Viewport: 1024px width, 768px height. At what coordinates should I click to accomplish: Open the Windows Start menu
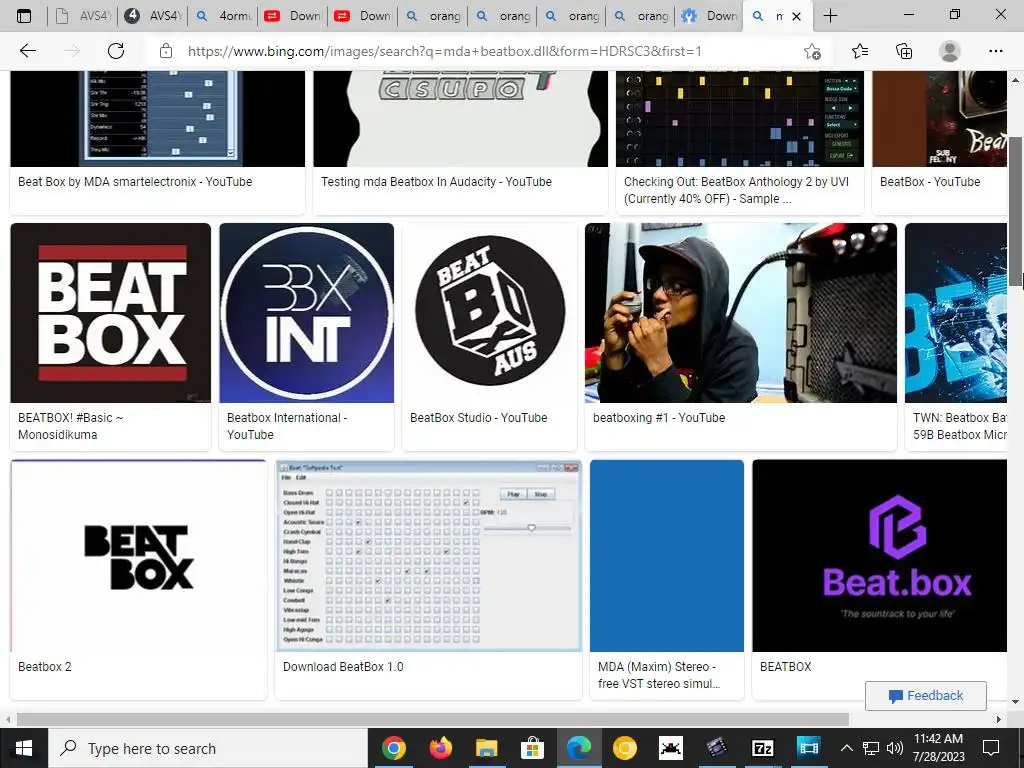coord(24,748)
